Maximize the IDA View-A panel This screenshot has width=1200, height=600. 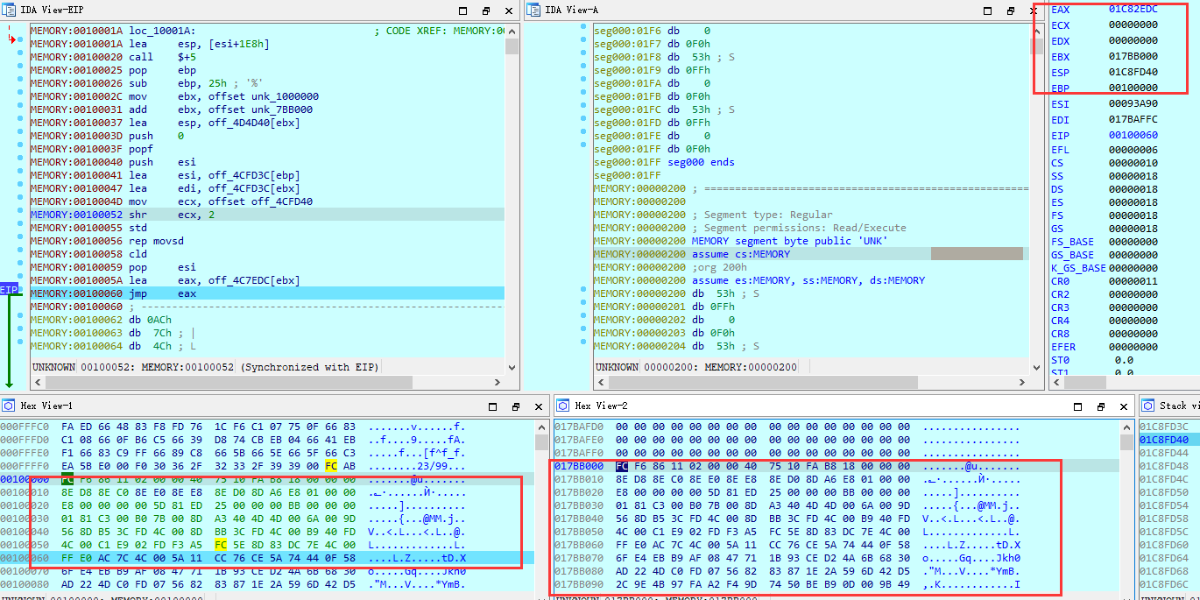[983, 10]
